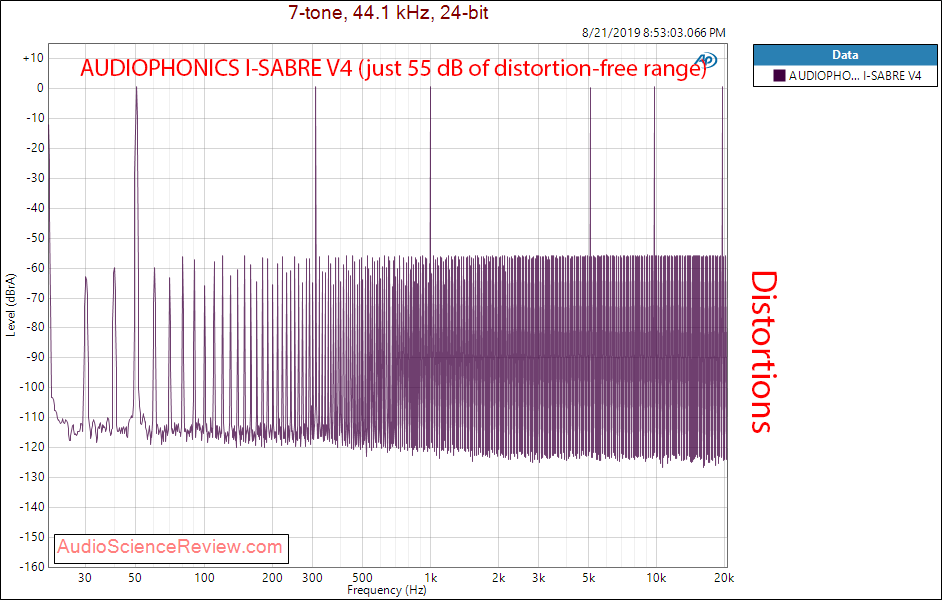
Task: Click the "100" frequency axis label
Action: (x=204, y=578)
